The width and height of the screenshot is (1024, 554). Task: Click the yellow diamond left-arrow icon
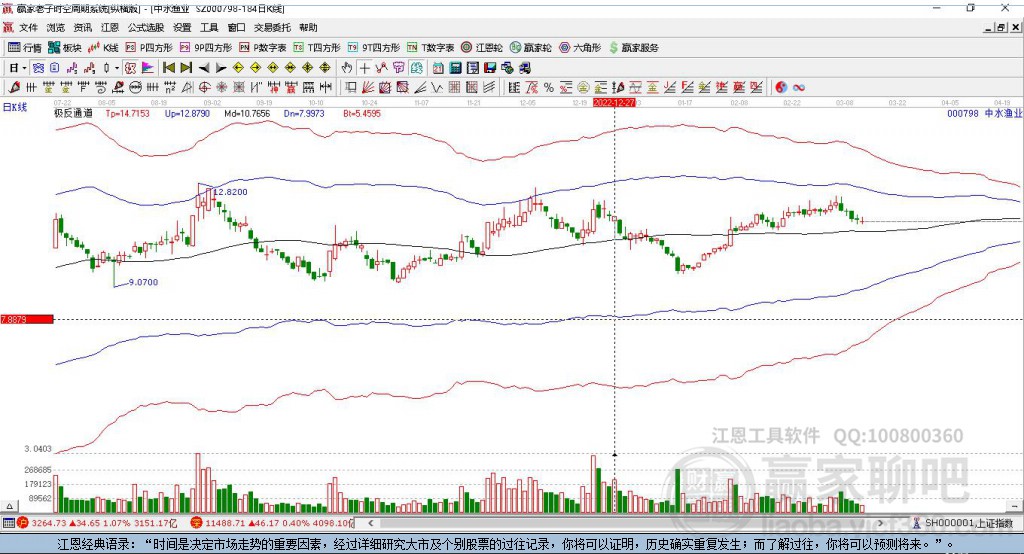[x=238, y=68]
